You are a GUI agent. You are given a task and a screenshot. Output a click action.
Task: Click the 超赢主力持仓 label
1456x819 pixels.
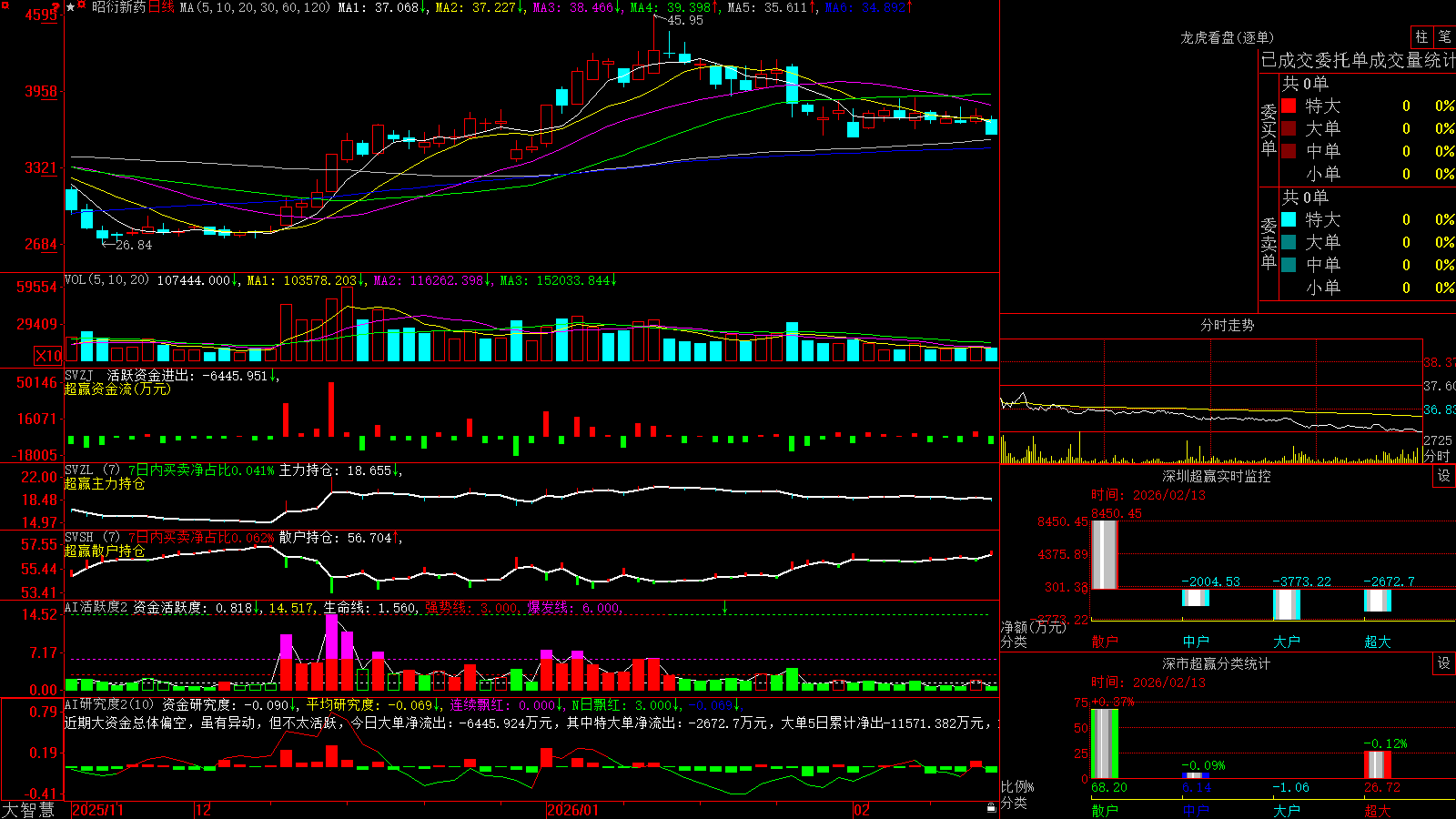(105, 483)
